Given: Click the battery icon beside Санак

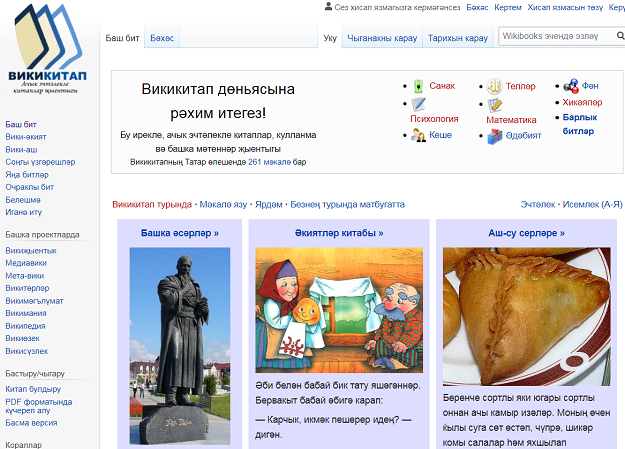Looking at the screenshot, I should click(418, 86).
